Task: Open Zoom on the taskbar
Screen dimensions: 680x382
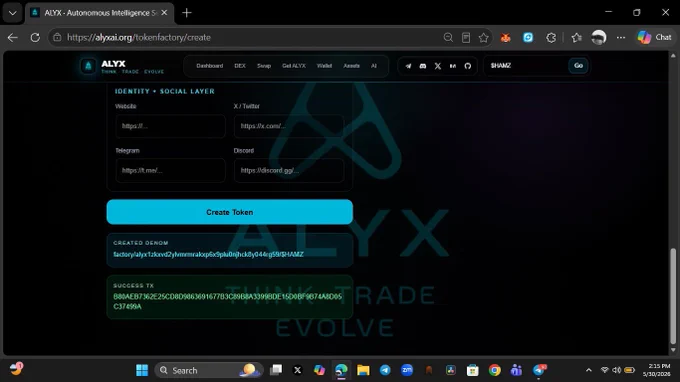Action: pyautogui.click(x=407, y=370)
